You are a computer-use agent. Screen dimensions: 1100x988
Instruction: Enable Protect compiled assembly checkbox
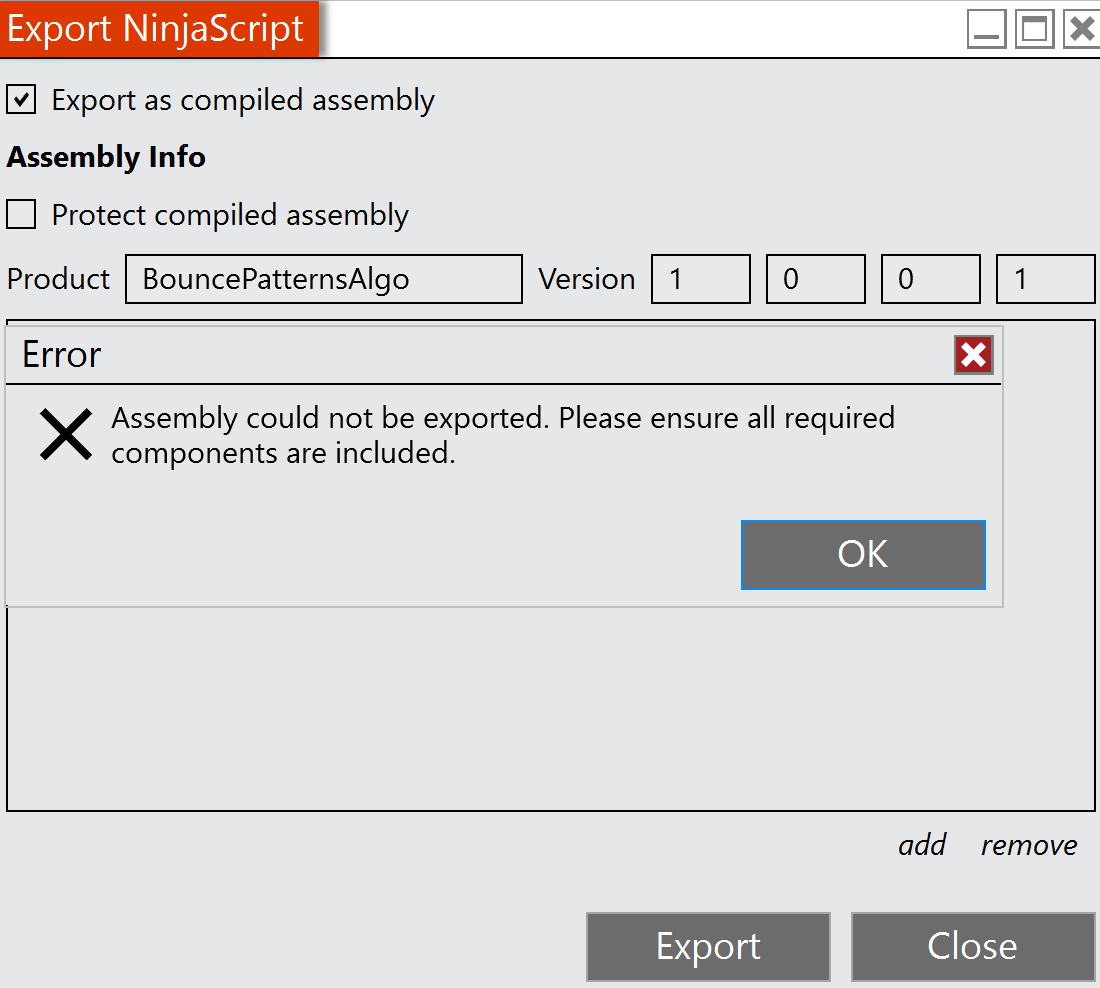tap(21, 214)
